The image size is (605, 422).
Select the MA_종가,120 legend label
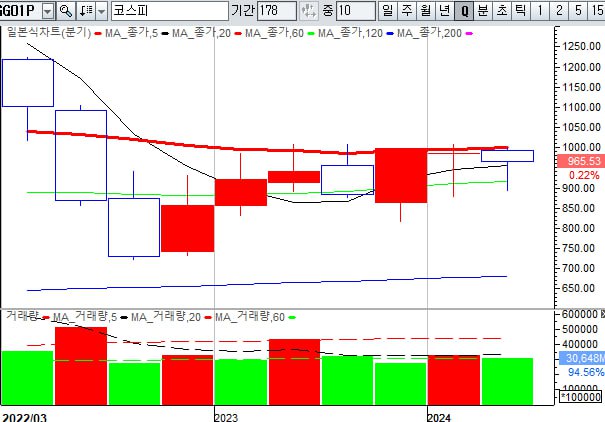[350, 33]
